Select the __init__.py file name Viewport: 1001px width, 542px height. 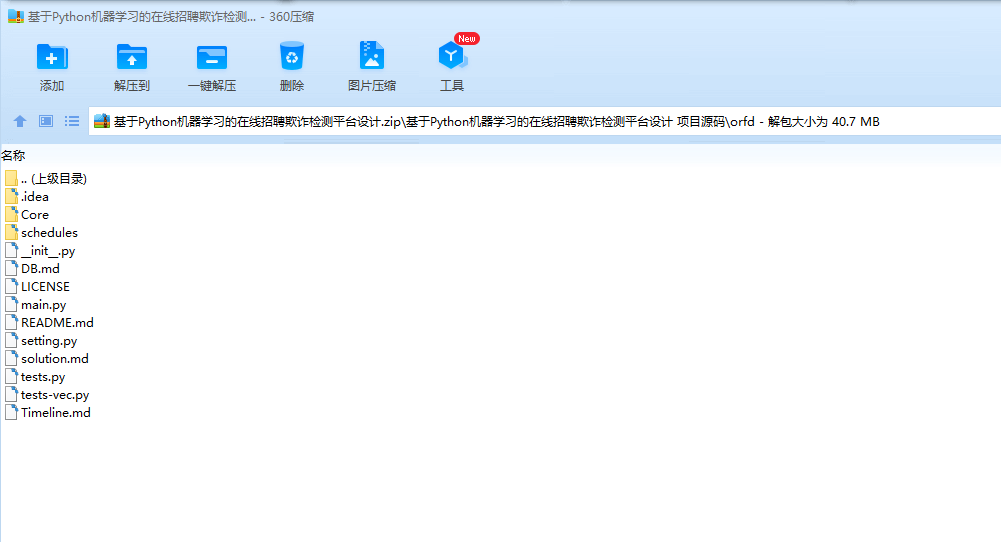(48, 251)
